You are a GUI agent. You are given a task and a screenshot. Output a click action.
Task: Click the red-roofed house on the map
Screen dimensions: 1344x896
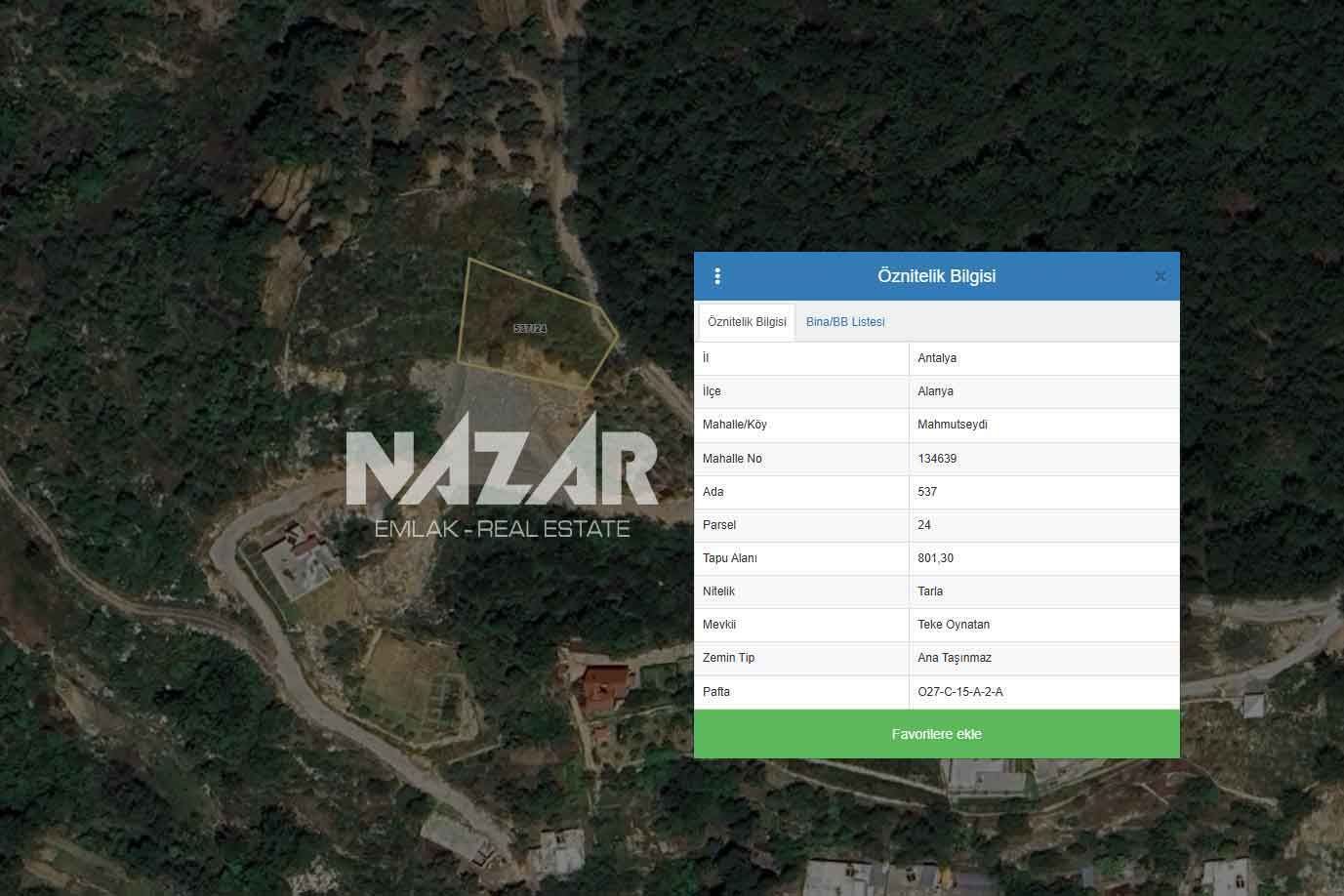[x=602, y=684]
